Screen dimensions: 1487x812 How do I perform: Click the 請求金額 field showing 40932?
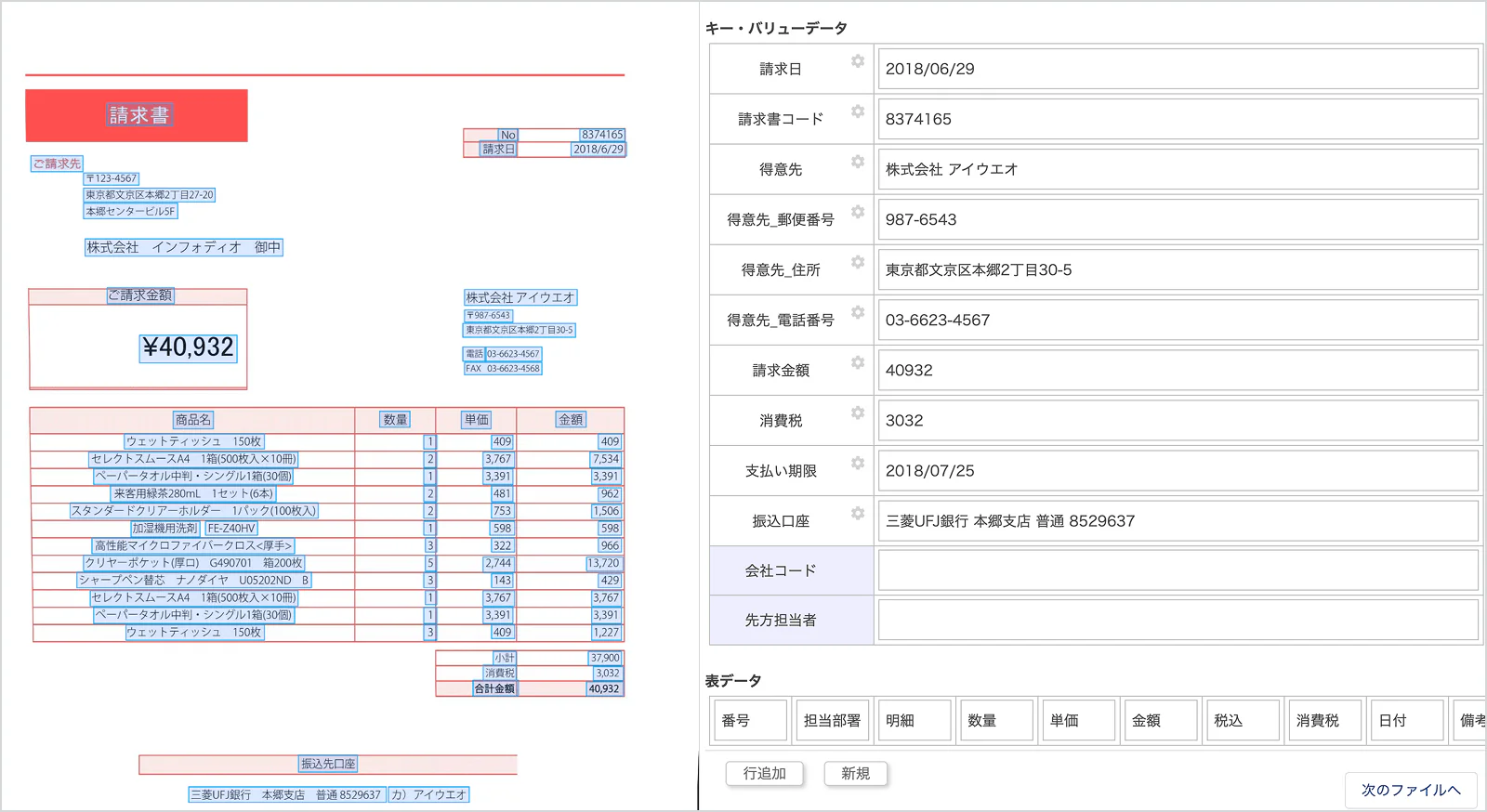tap(1178, 370)
